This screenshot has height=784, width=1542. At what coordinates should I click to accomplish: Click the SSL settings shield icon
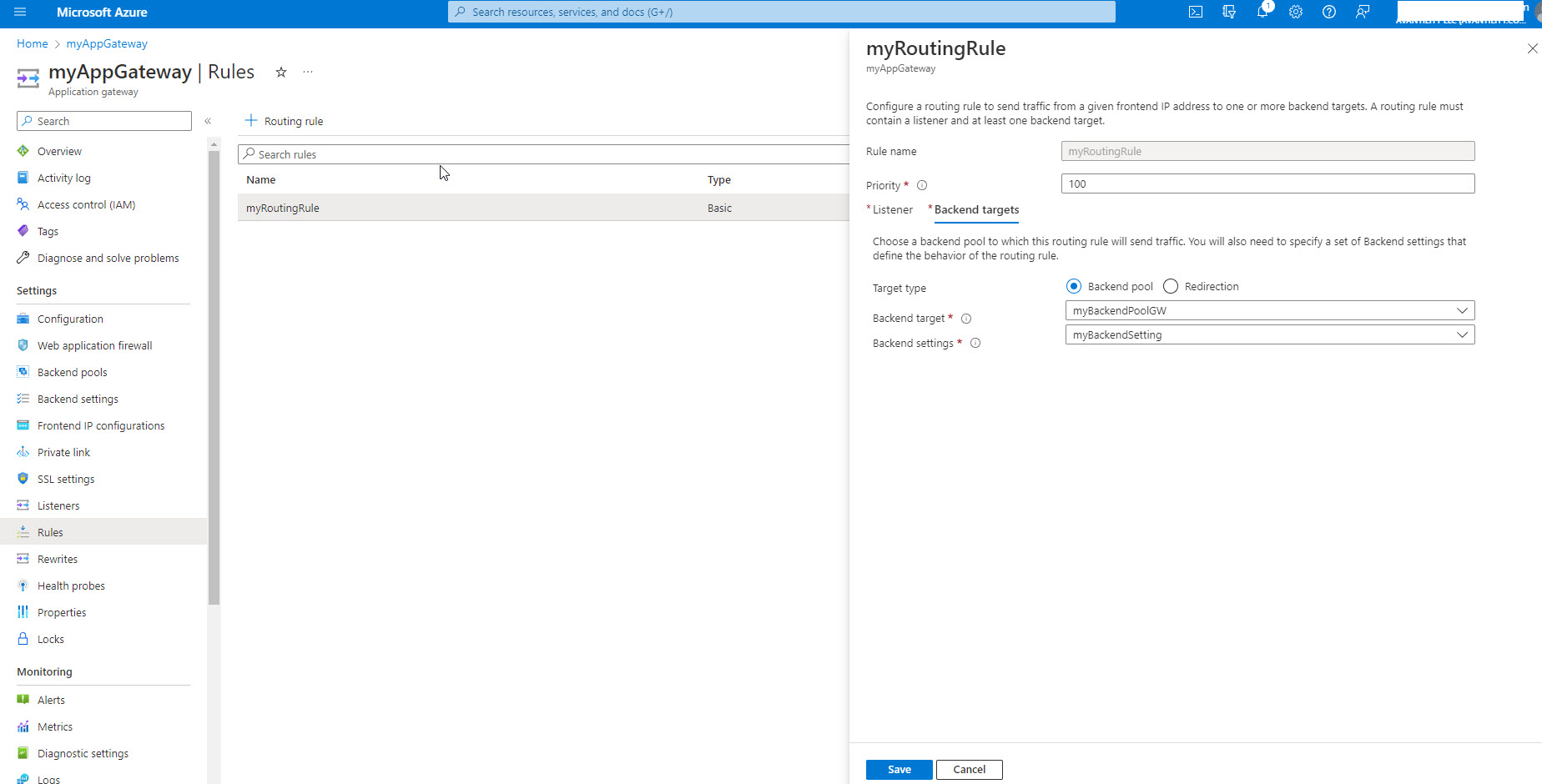23,479
